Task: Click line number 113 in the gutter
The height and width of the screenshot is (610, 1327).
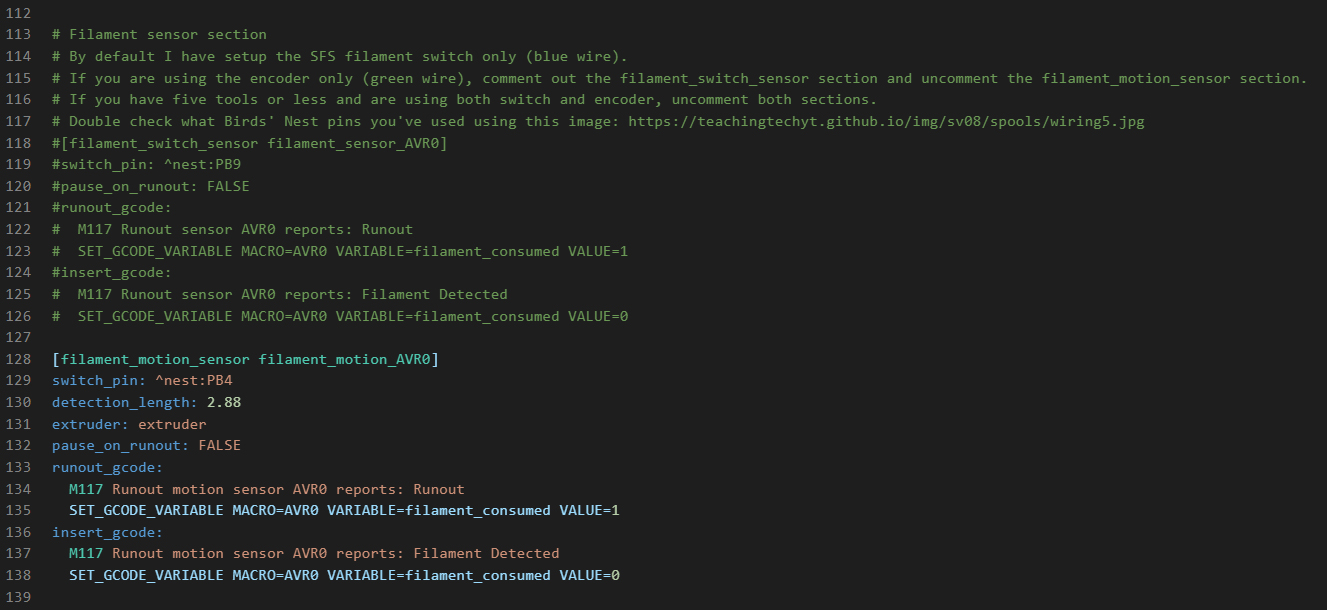Action: coord(19,35)
